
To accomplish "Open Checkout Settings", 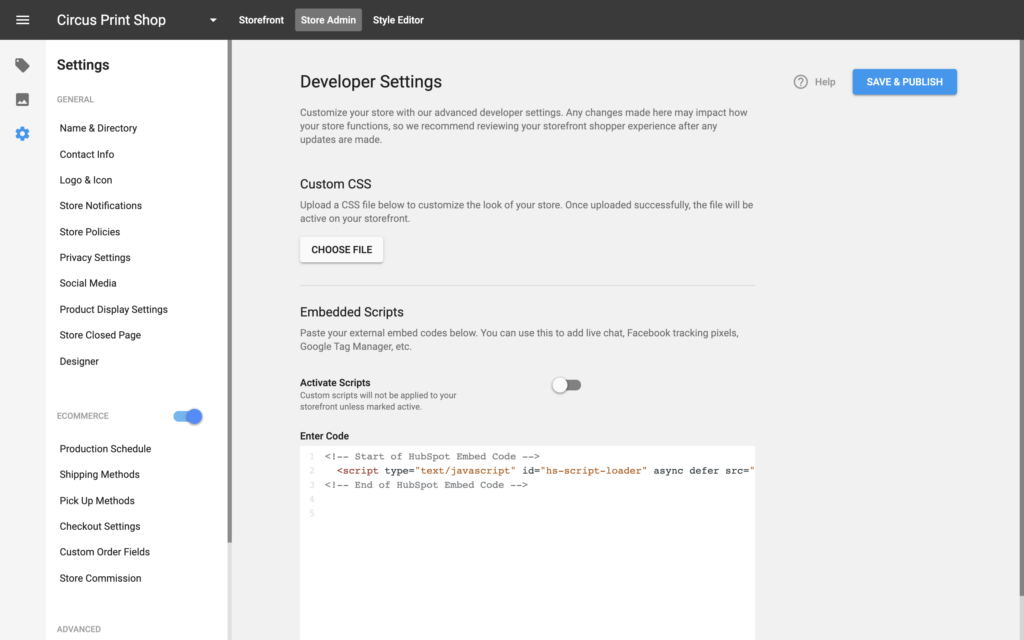I will (100, 526).
